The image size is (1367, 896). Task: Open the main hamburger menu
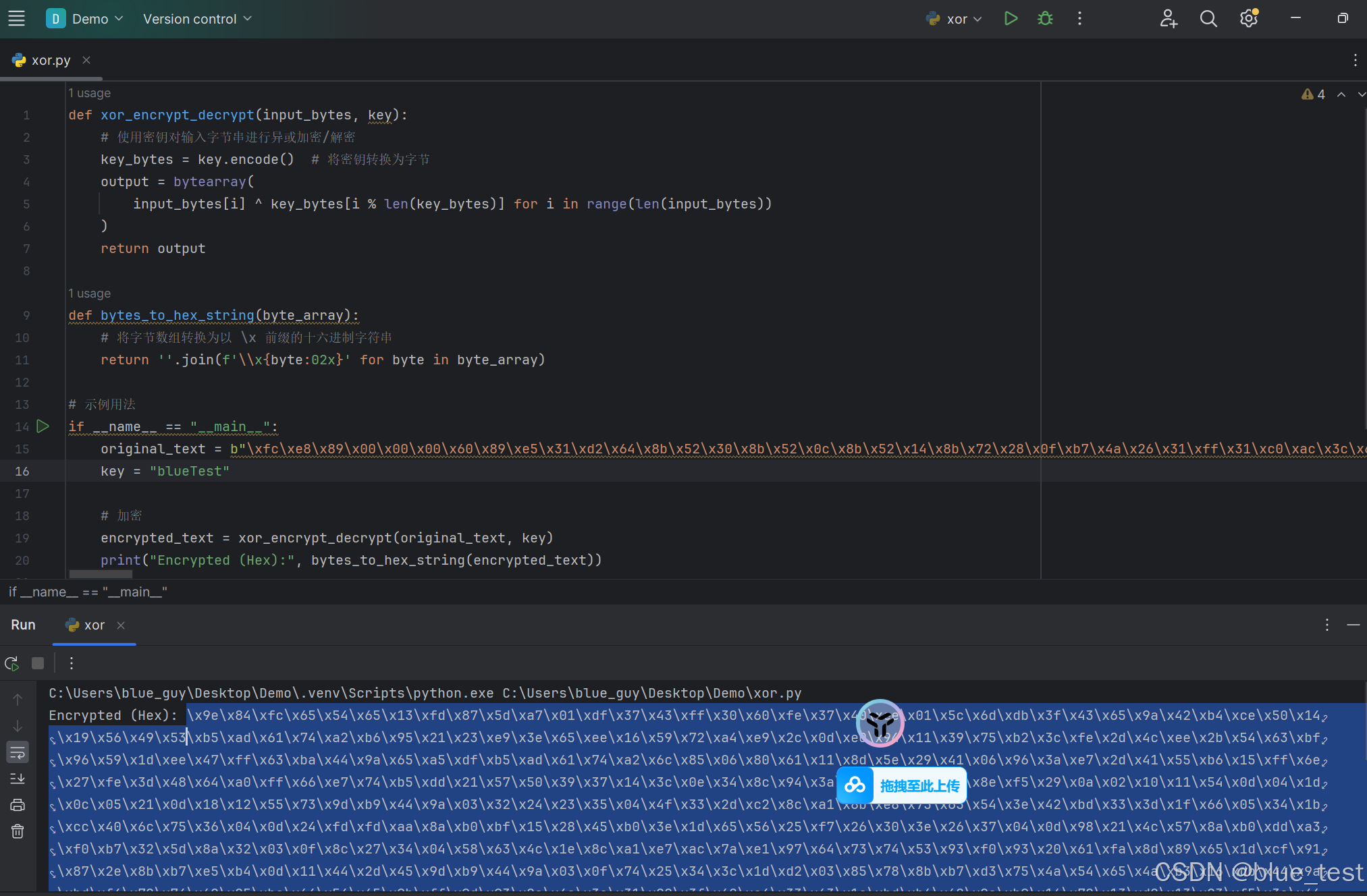tap(16, 18)
